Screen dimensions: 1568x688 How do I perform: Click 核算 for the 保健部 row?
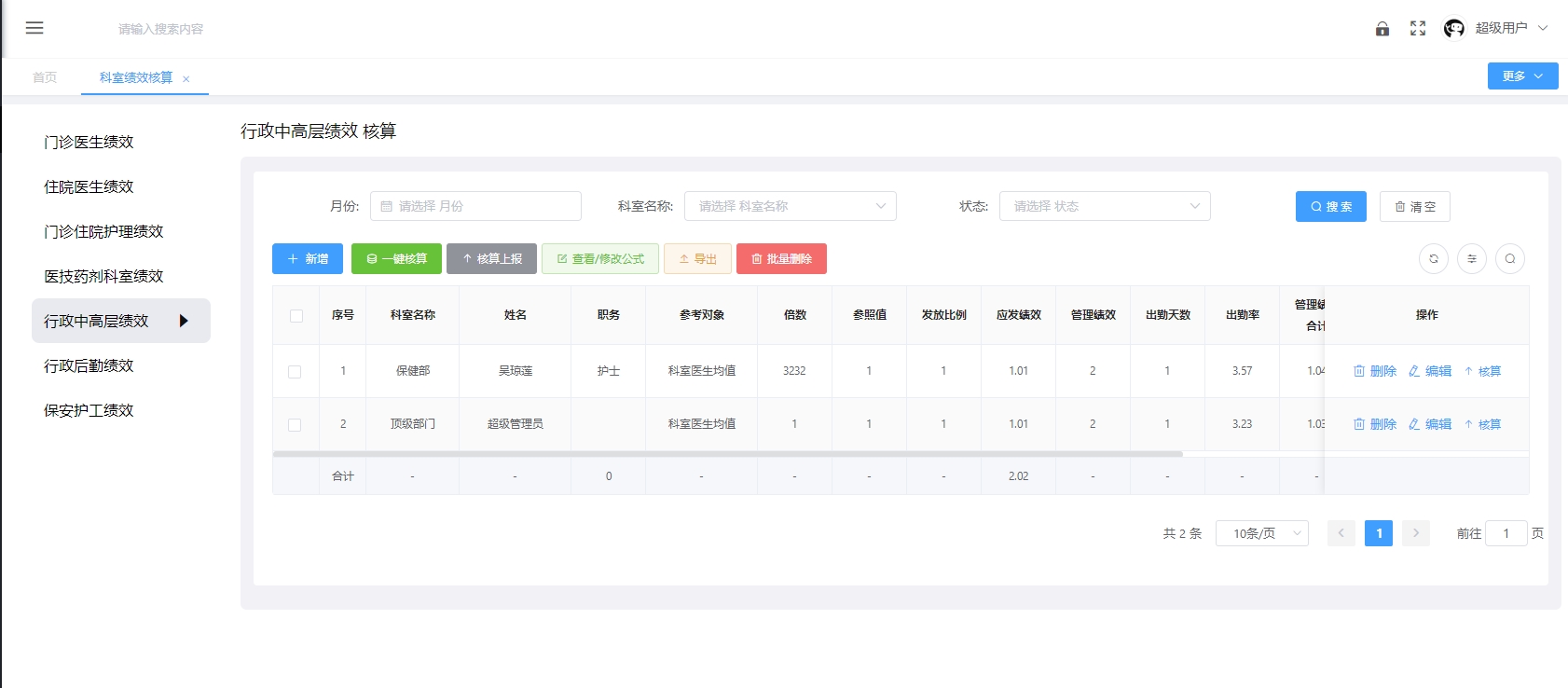[1482, 371]
